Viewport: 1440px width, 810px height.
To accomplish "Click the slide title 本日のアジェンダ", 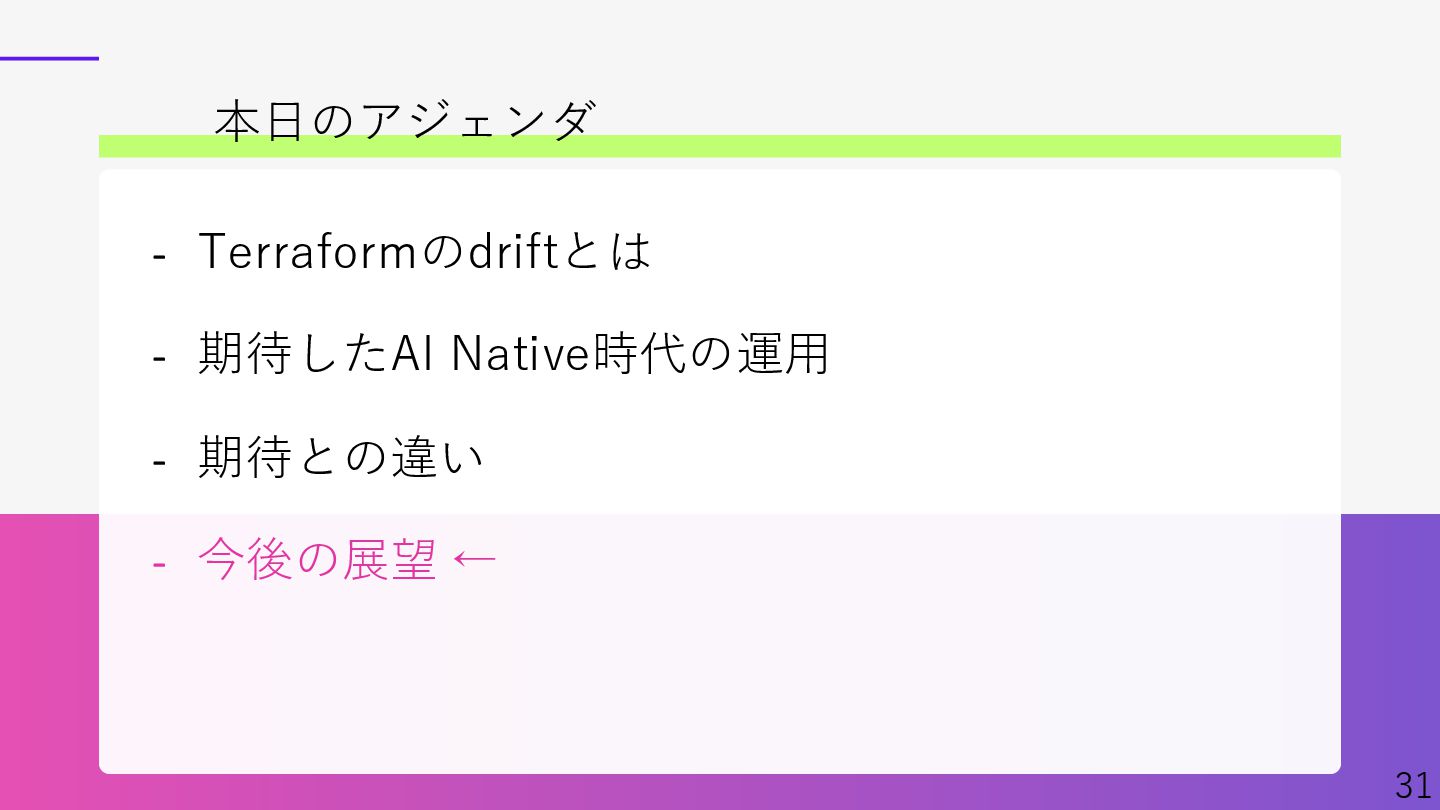I will click(x=405, y=121).
